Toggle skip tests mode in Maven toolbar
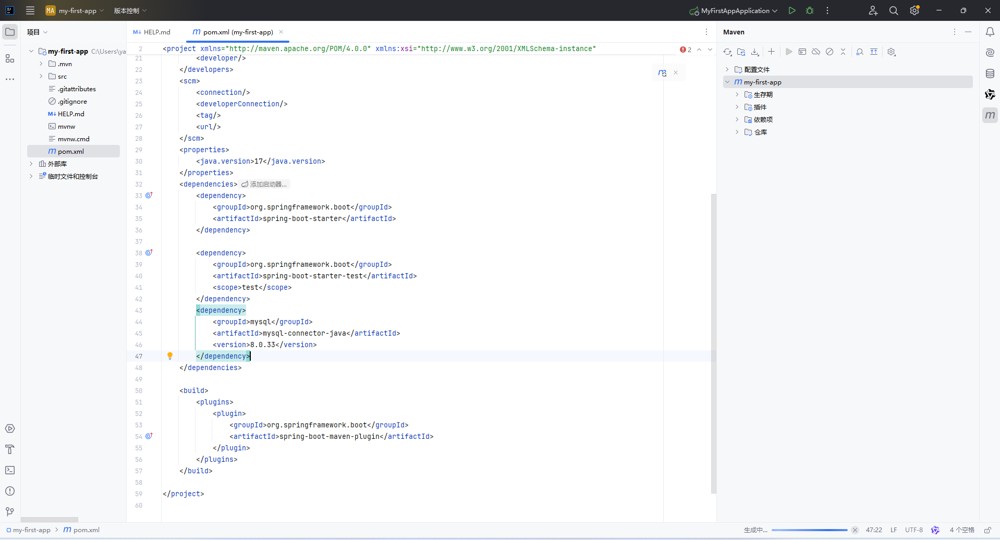This screenshot has width=1000, height=540. coord(829,52)
